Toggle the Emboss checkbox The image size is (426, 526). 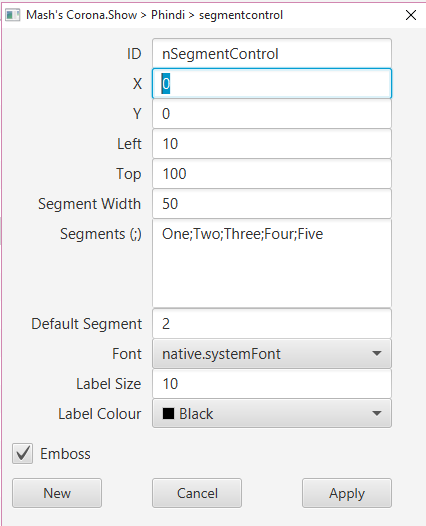22,454
